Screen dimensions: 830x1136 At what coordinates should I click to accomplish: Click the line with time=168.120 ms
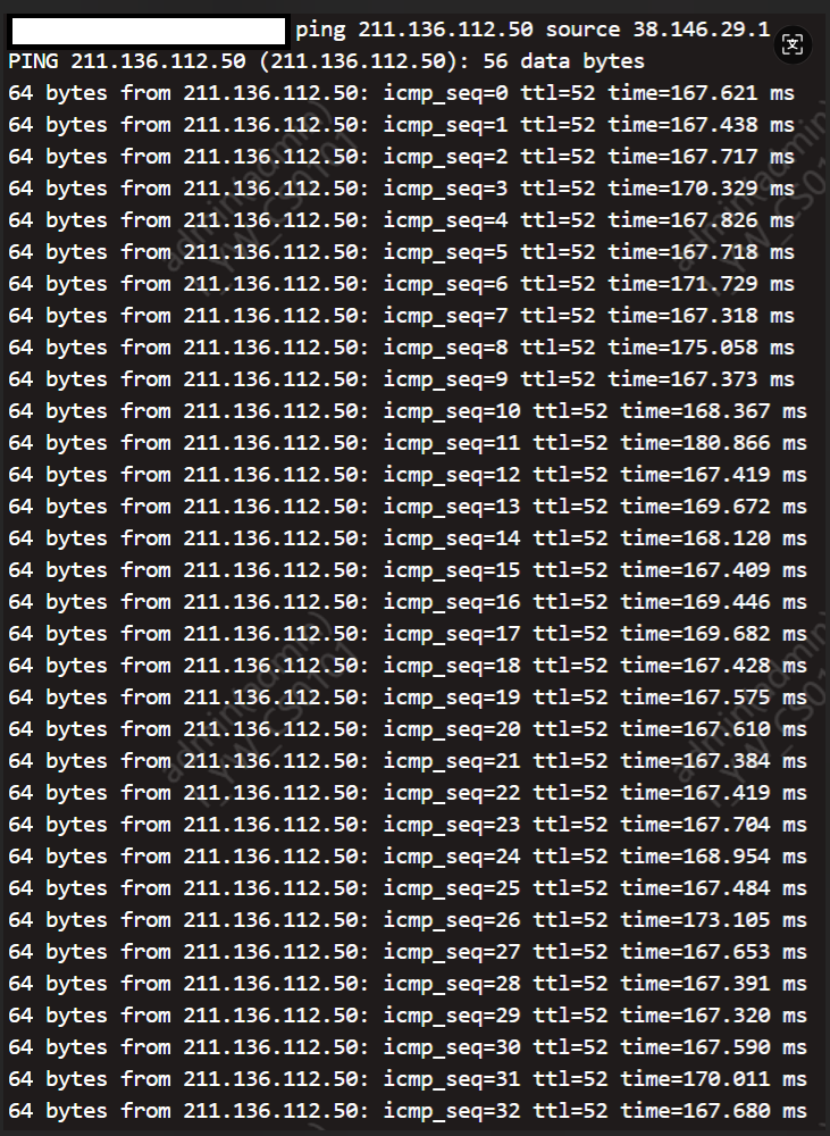coord(408,538)
